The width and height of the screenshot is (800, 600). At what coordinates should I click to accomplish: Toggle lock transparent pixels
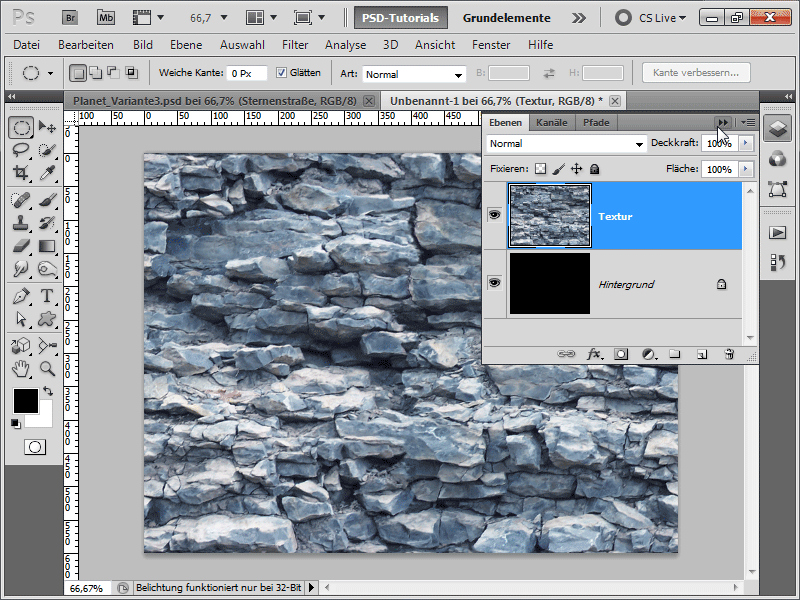coord(540,169)
